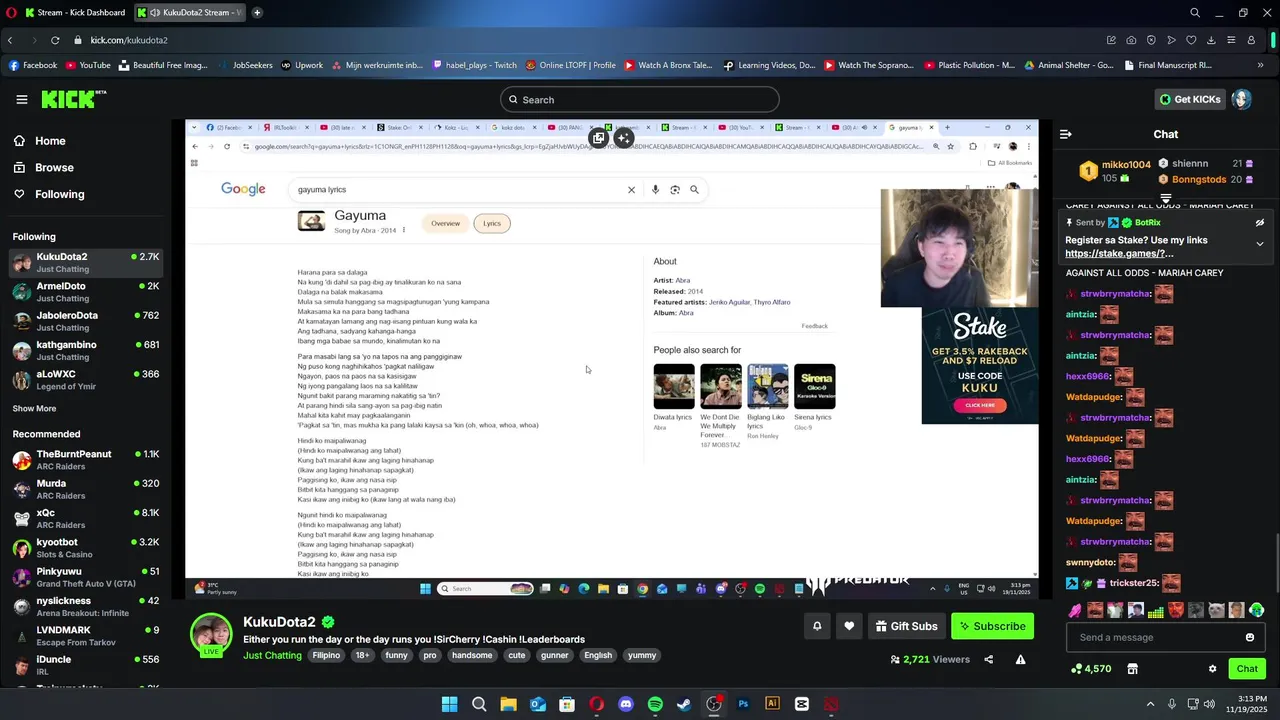The height and width of the screenshot is (720, 1280).
Task: Show hidden system tray icons
Action: [x=1150, y=704]
